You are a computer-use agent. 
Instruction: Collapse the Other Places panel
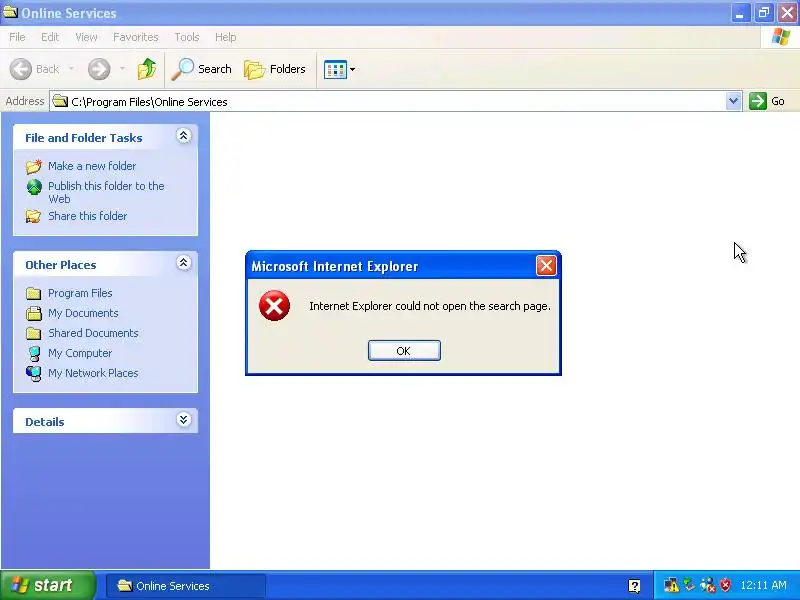(184, 263)
